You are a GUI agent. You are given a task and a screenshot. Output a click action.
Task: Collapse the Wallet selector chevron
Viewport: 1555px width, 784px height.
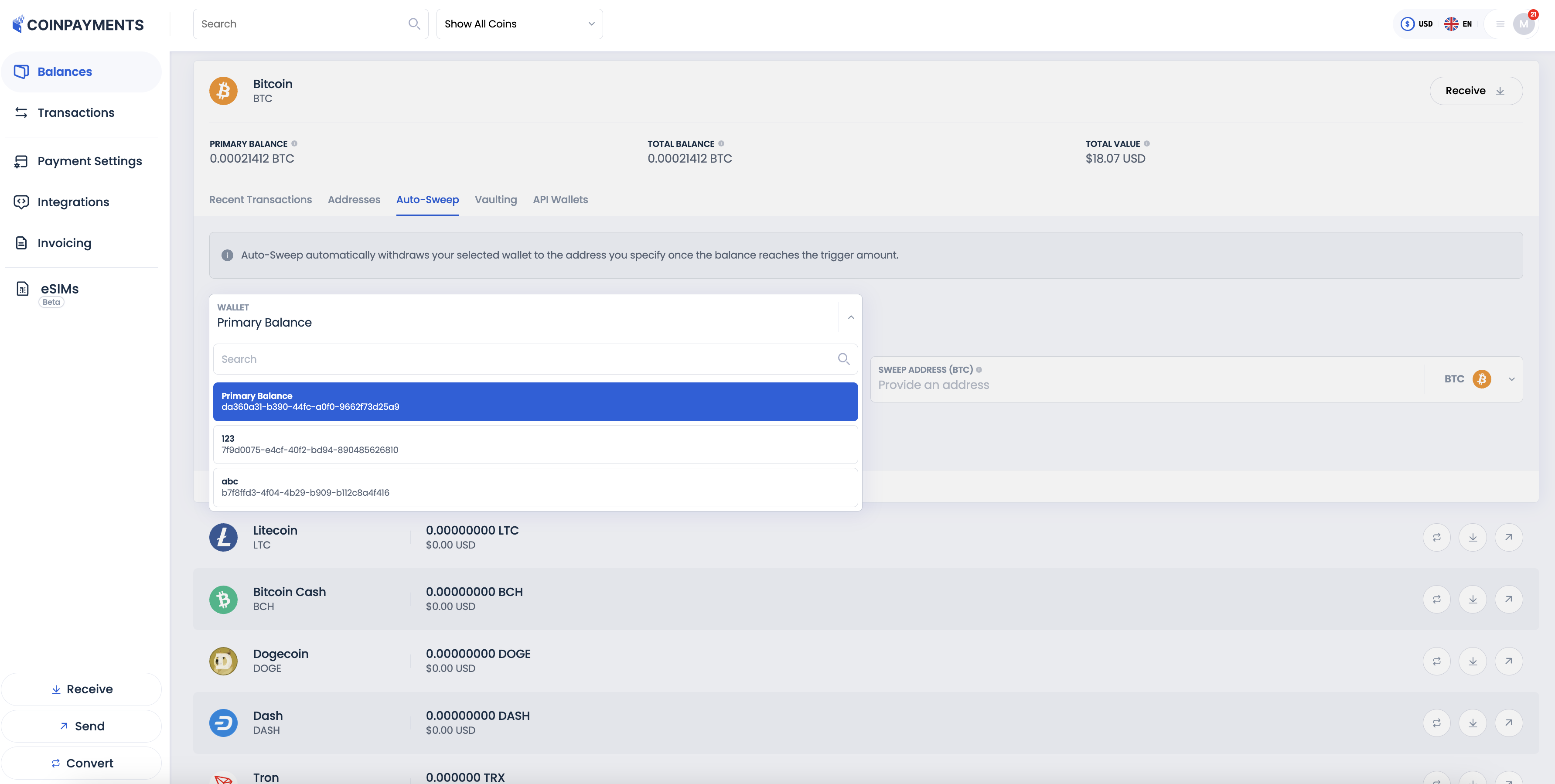(x=851, y=317)
